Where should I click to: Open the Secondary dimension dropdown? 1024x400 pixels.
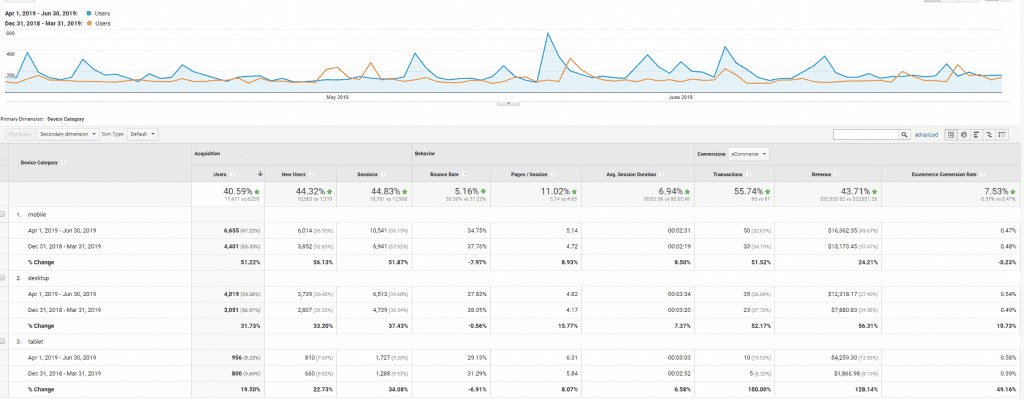67,133
